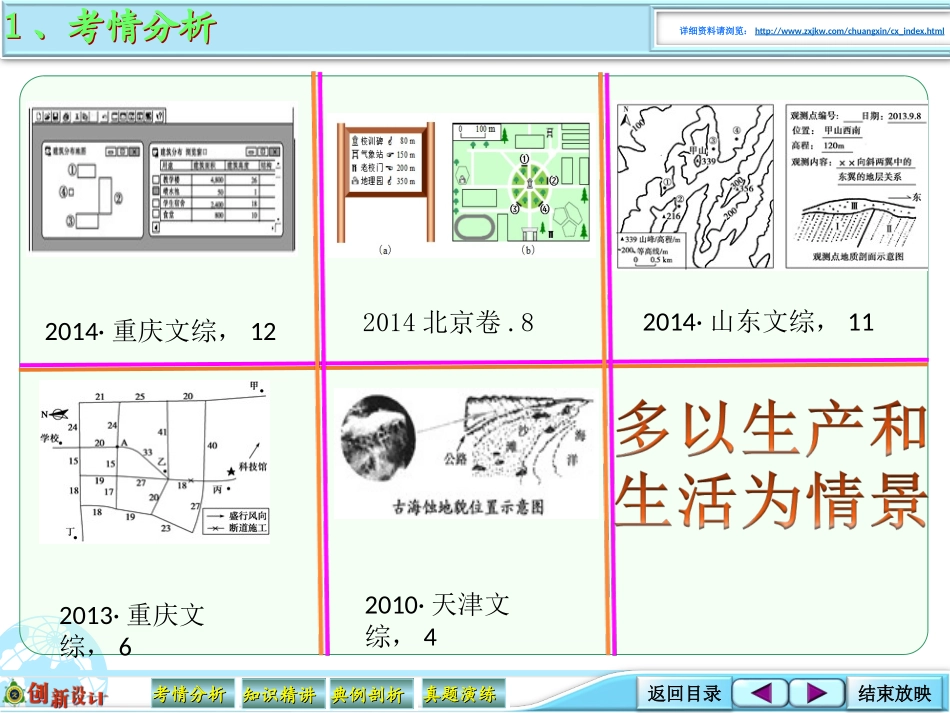Image resolution: width=950 pixels, height=713 pixels.
Task: Advance to next slide with right arrow
Action: click(816, 693)
